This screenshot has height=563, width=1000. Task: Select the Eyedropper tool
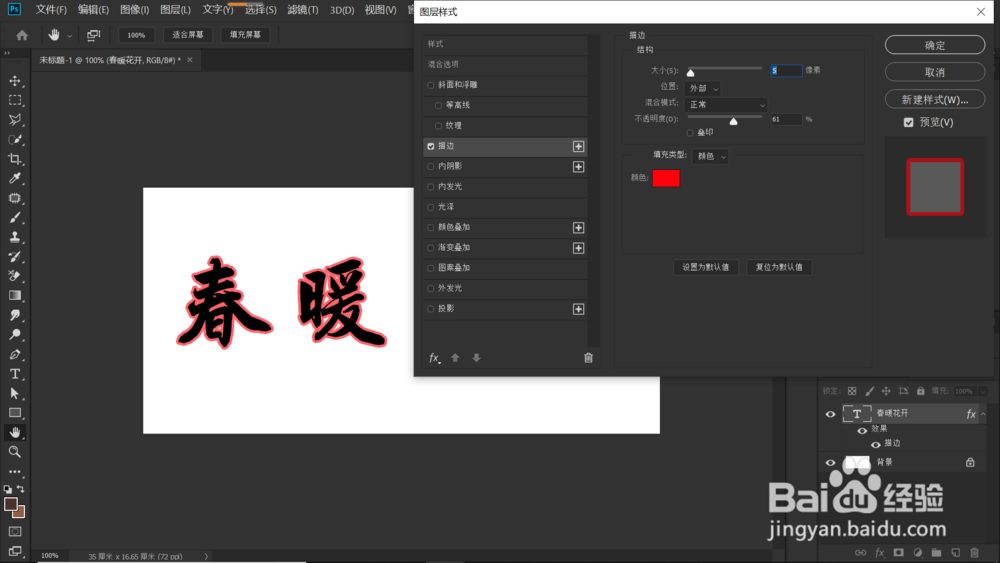pyautogui.click(x=15, y=179)
